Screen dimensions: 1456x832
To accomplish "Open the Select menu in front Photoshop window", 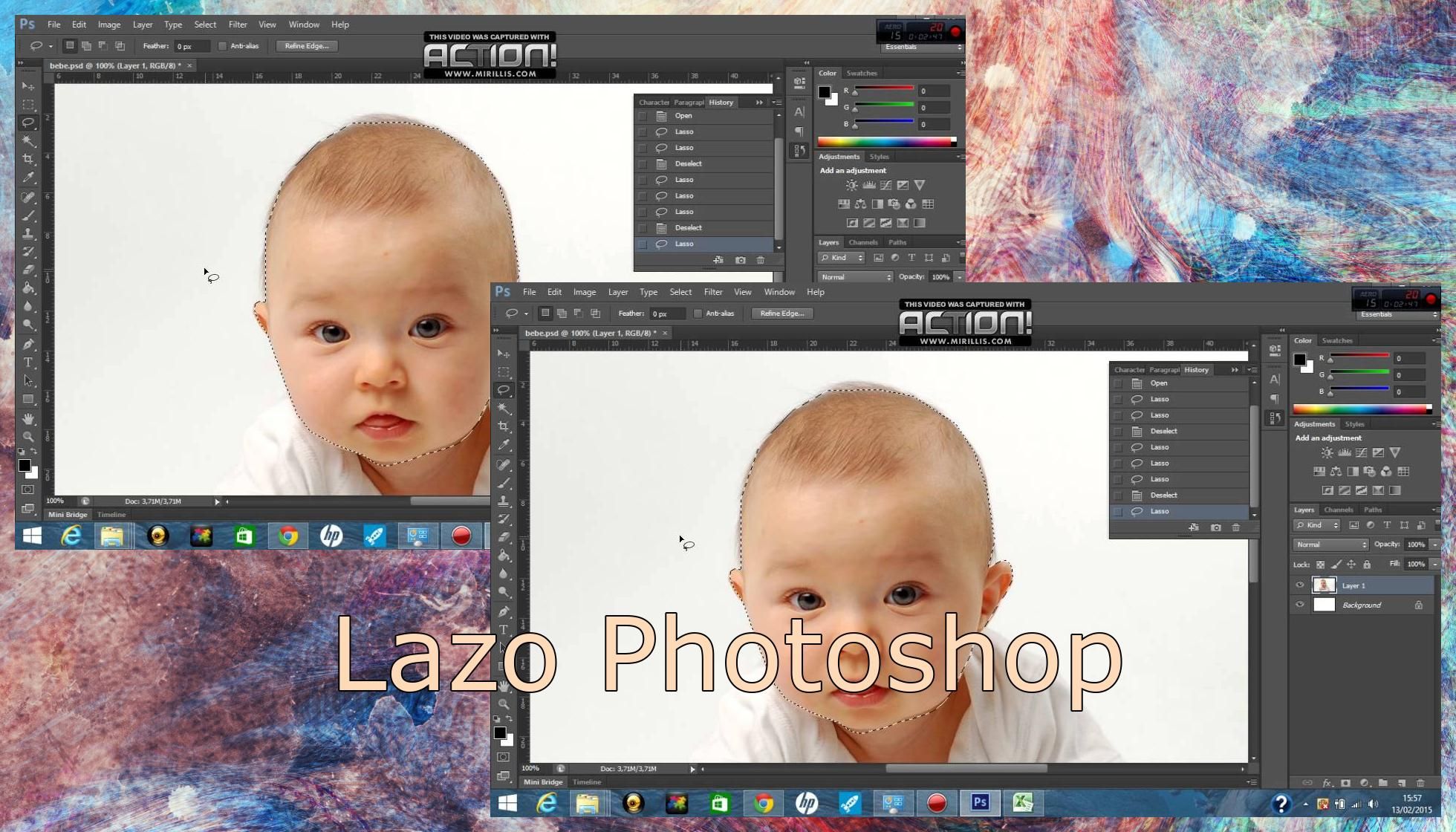I will coord(680,292).
